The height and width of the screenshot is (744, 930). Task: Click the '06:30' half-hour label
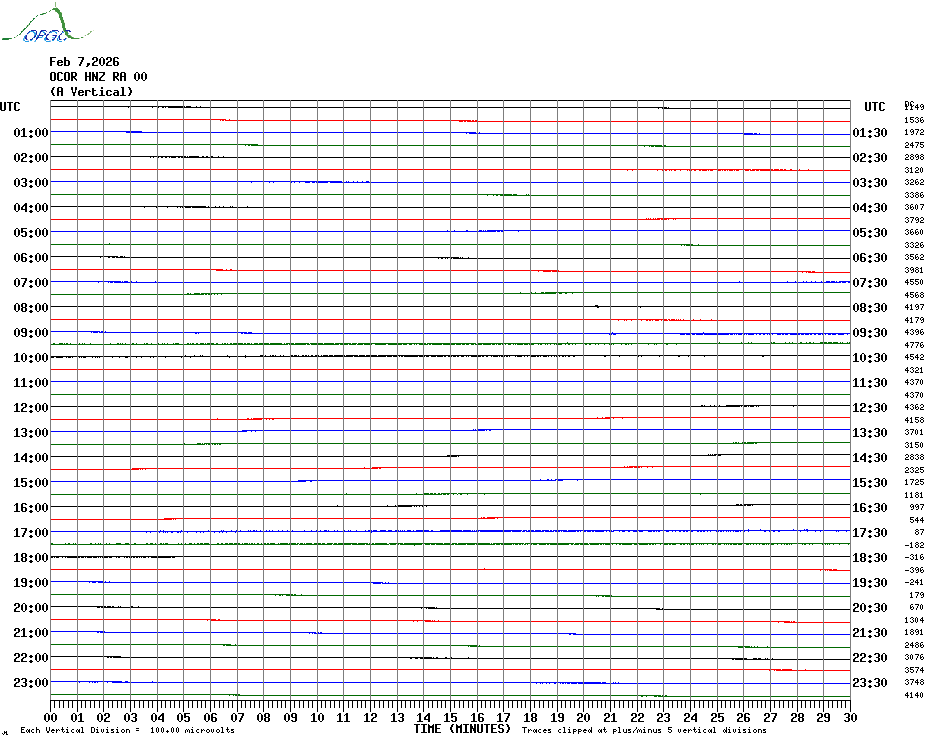(870, 257)
